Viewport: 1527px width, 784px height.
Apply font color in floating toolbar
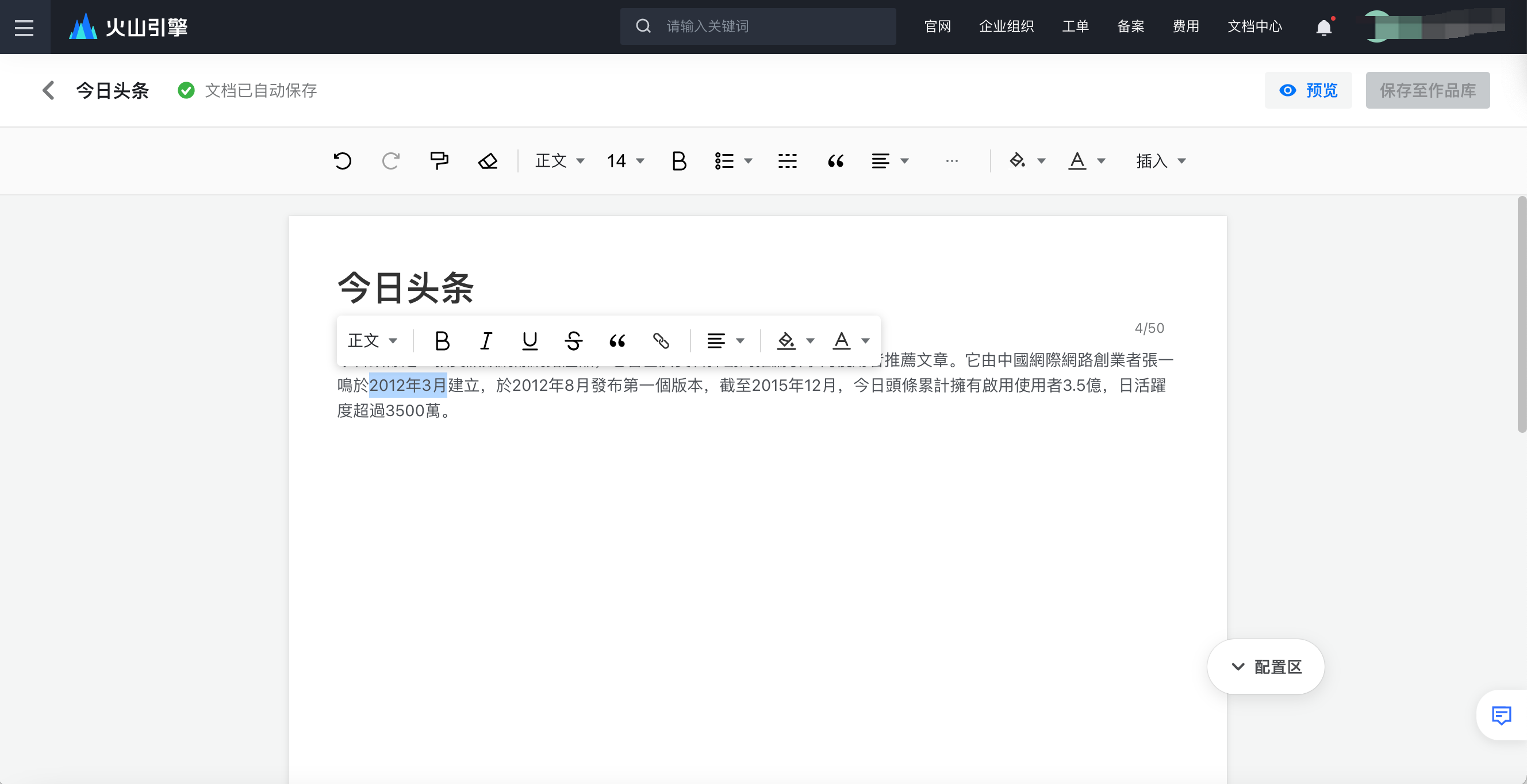[x=842, y=341]
